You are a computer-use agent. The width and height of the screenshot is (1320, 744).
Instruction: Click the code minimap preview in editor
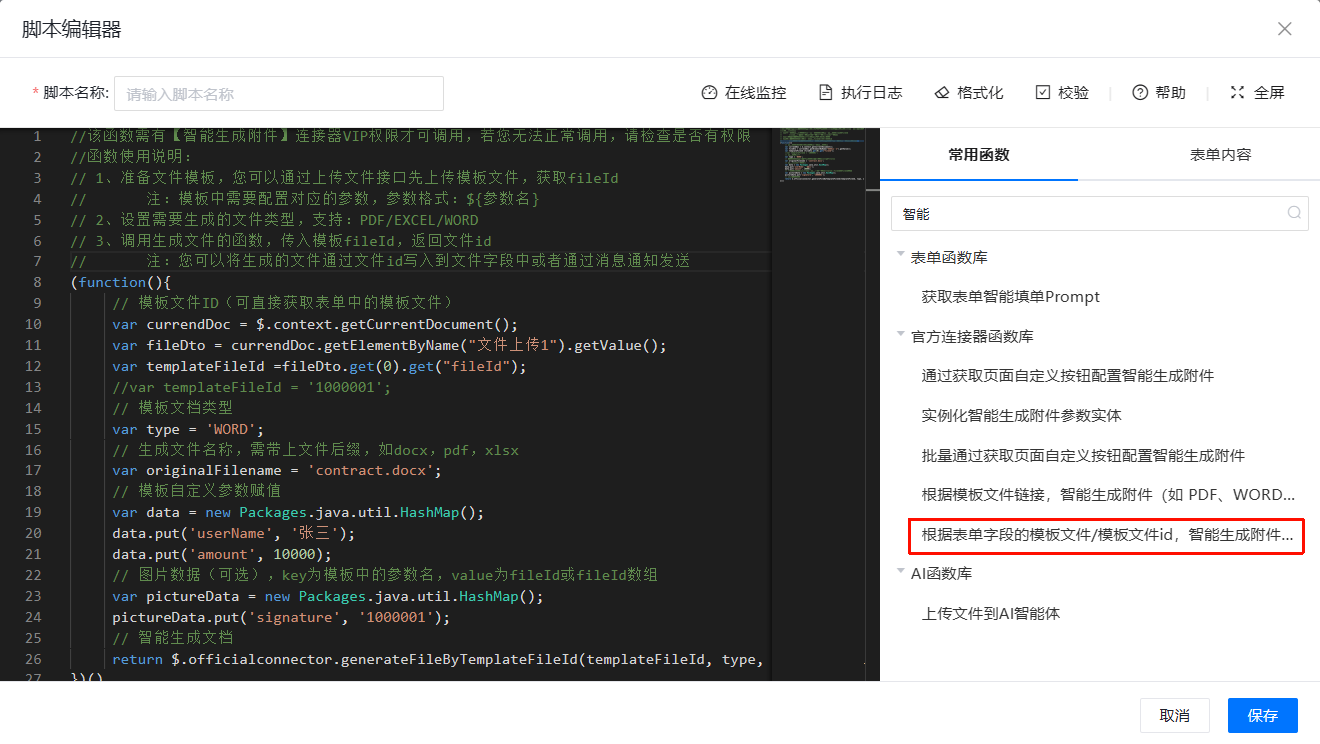click(x=825, y=155)
